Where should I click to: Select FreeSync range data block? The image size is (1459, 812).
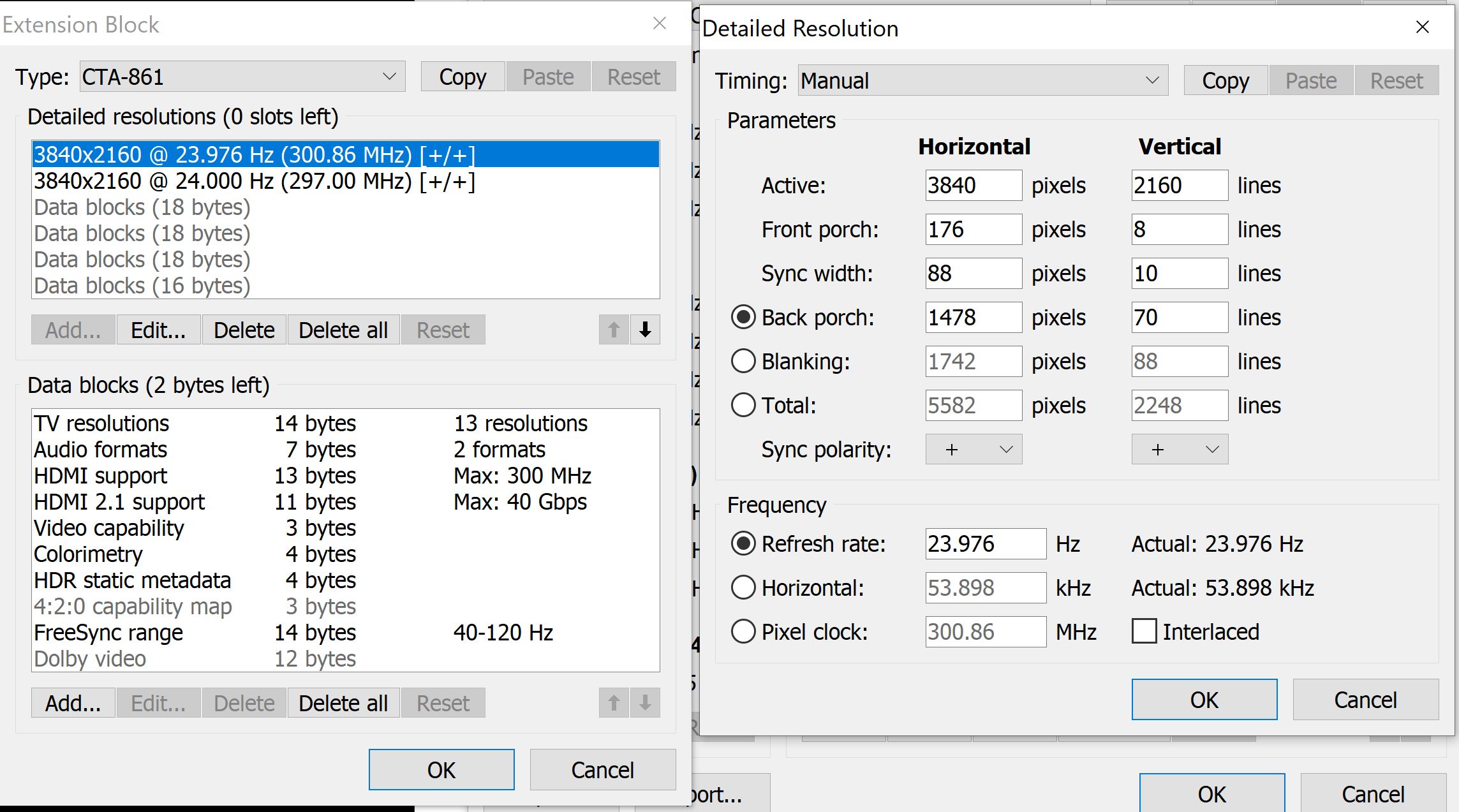[108, 632]
